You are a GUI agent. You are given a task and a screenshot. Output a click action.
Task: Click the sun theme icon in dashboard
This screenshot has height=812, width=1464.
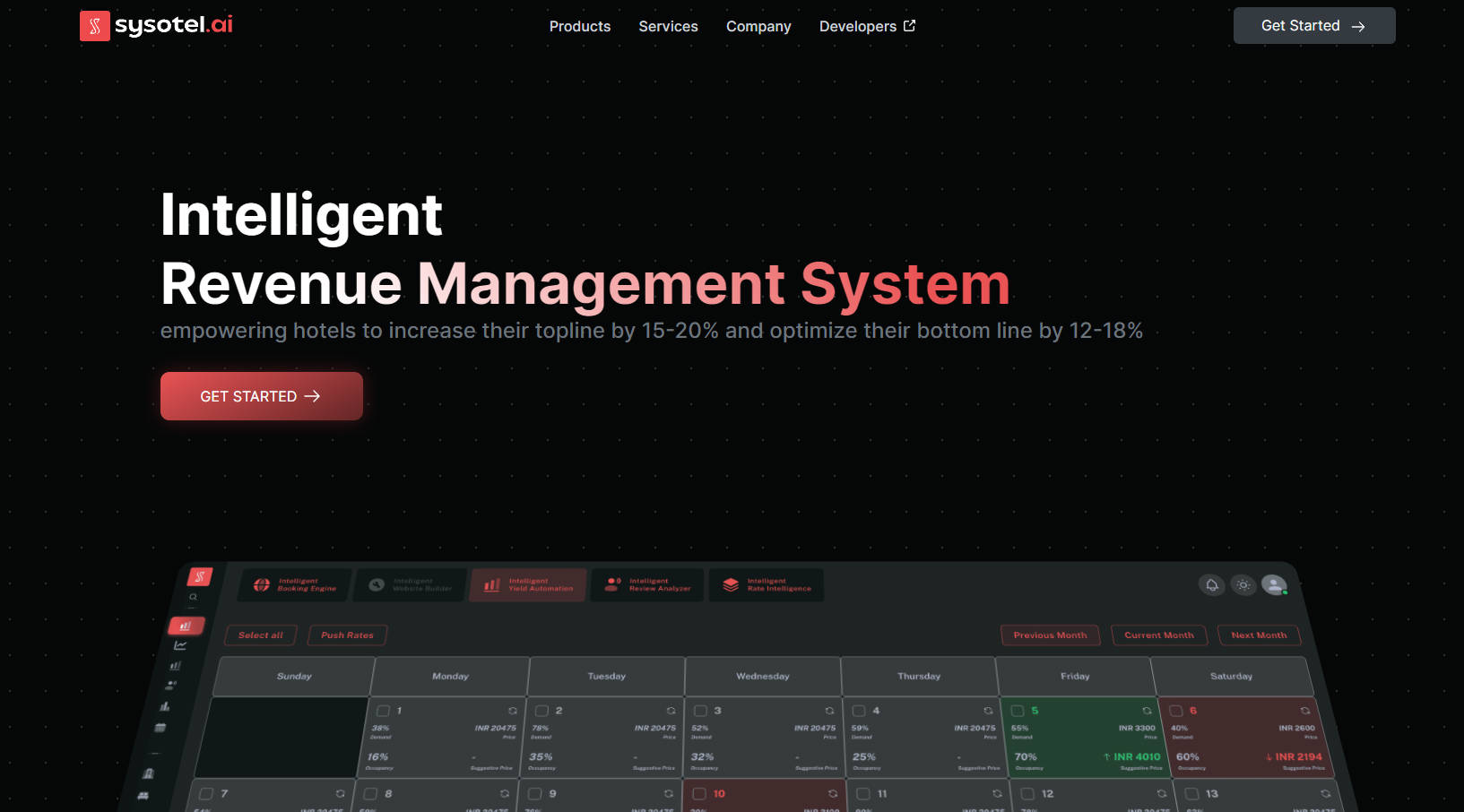1243,585
